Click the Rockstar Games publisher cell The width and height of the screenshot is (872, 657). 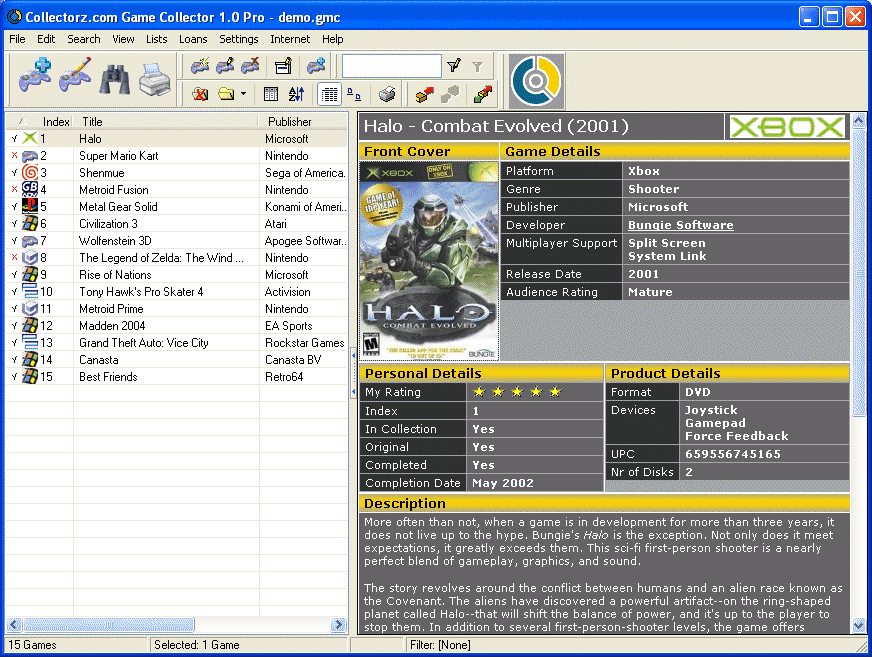pos(304,343)
